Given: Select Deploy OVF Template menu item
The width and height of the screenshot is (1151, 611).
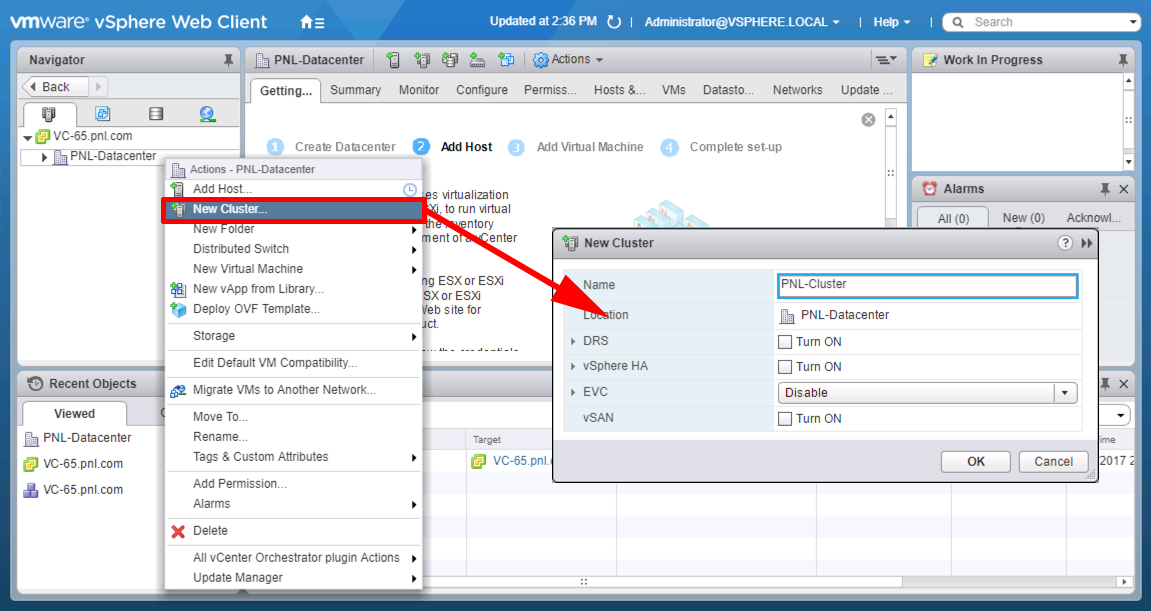Looking at the screenshot, I should pos(294,309).
